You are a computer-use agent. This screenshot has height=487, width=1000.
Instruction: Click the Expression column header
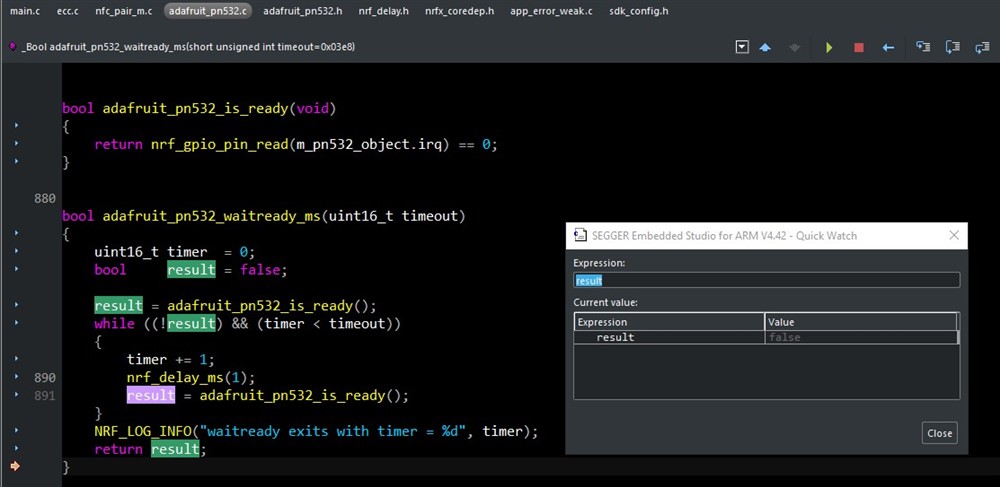coord(669,322)
